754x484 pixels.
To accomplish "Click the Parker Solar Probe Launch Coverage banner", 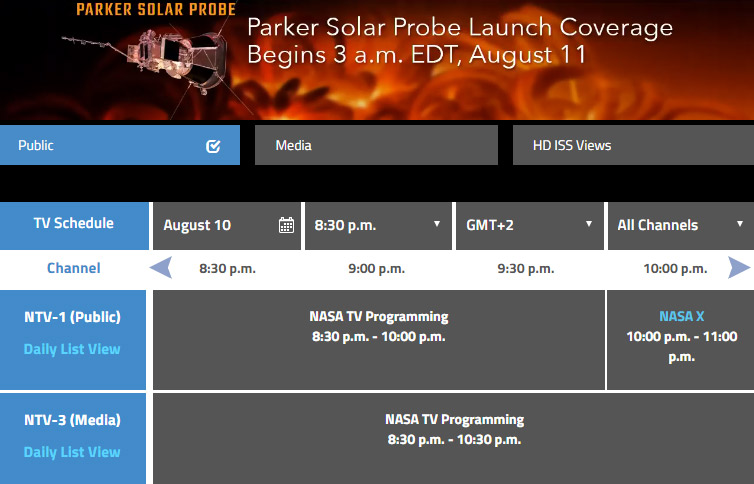I will click(x=377, y=60).
